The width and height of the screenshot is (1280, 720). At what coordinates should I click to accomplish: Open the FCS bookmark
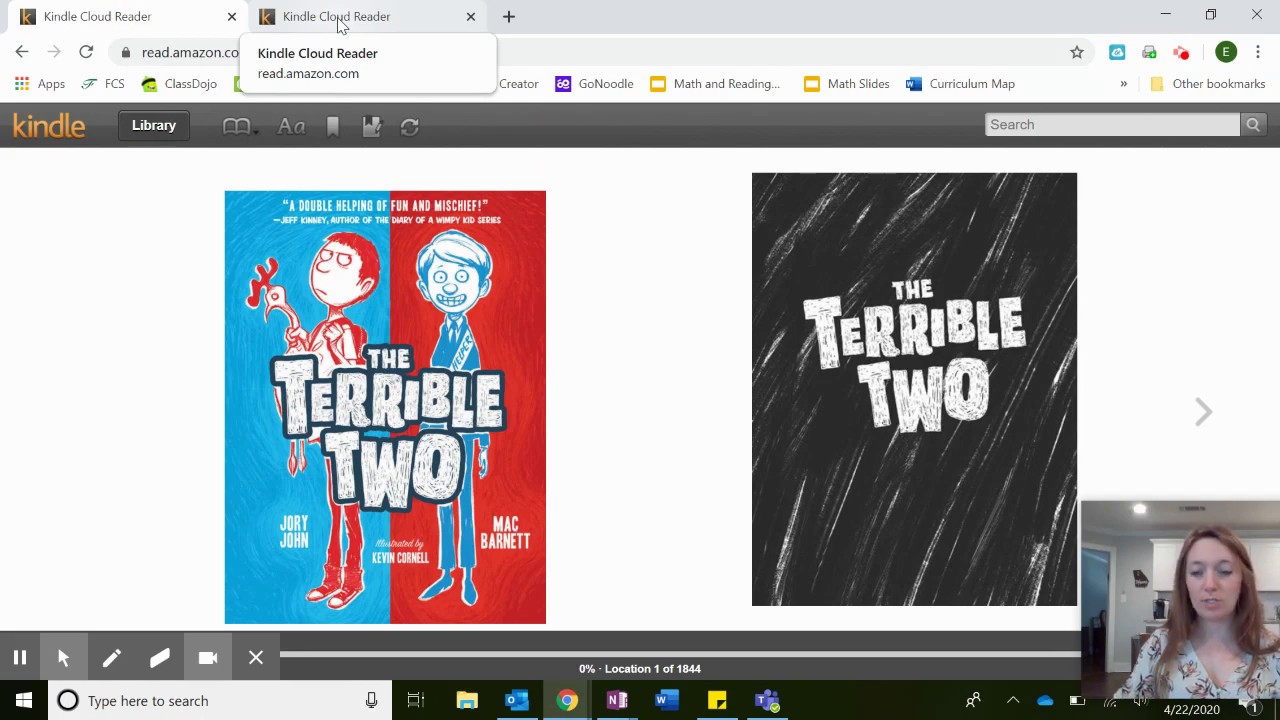tap(103, 84)
